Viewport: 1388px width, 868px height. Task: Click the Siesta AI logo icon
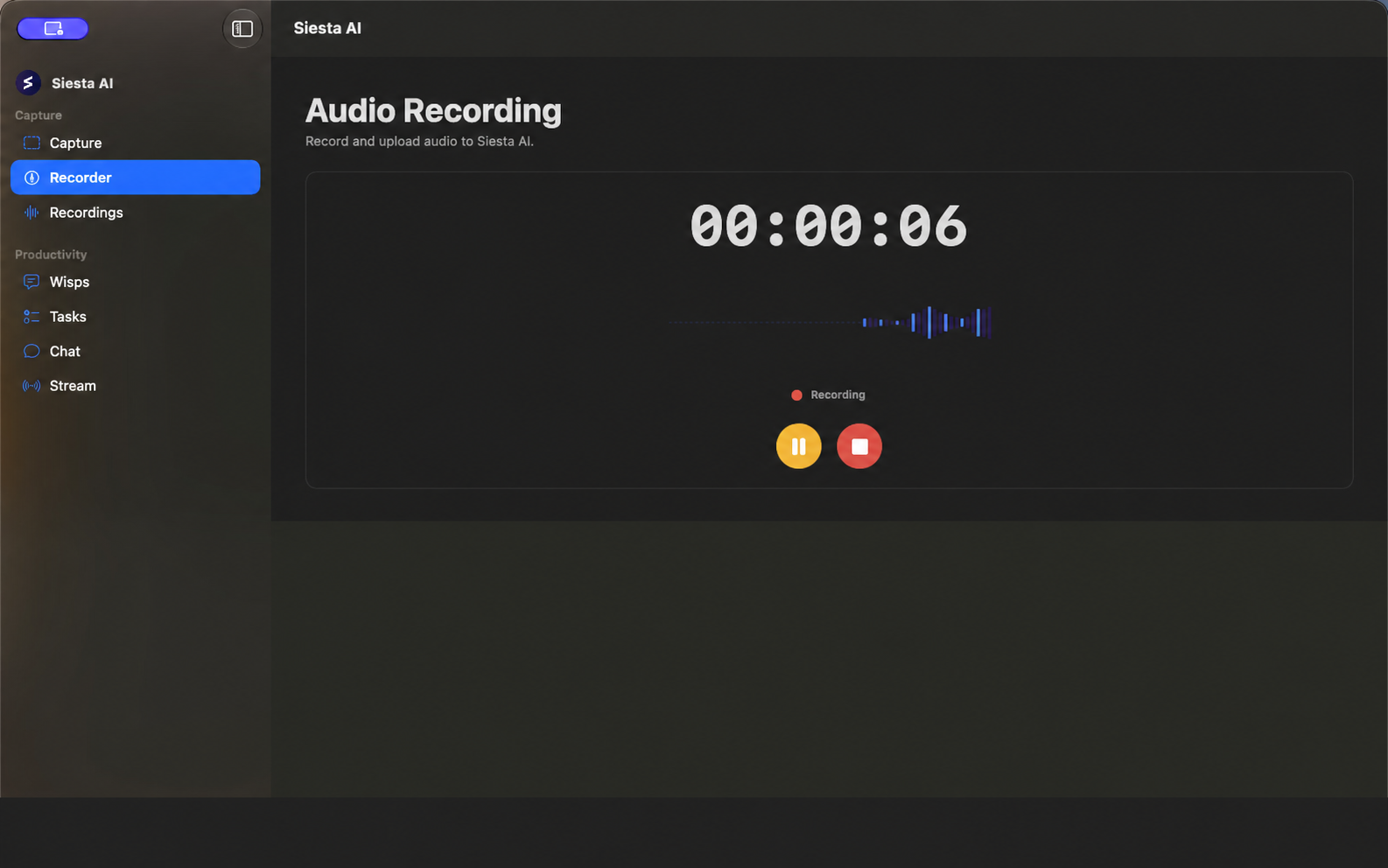(28, 83)
